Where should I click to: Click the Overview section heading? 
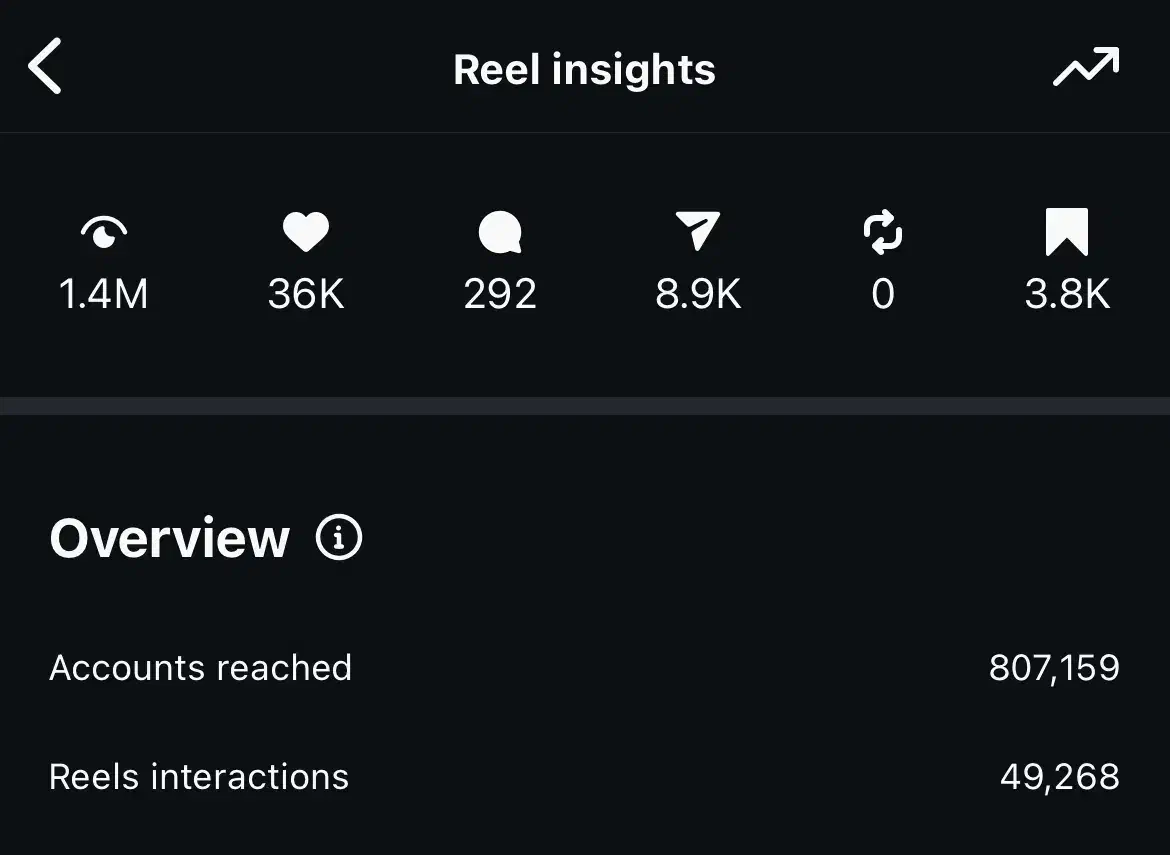(170, 538)
